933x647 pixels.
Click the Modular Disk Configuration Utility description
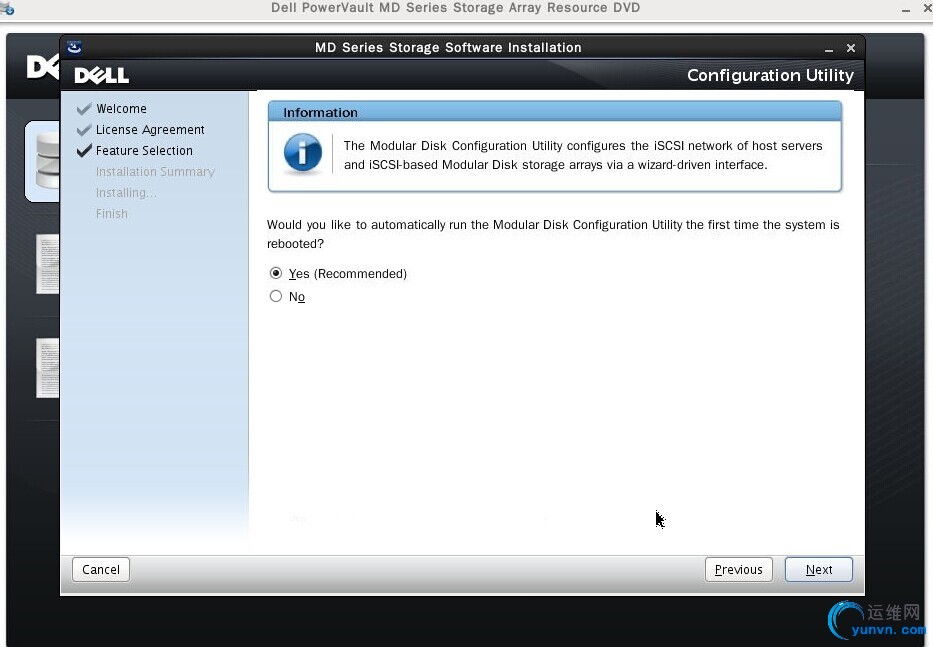tap(583, 155)
